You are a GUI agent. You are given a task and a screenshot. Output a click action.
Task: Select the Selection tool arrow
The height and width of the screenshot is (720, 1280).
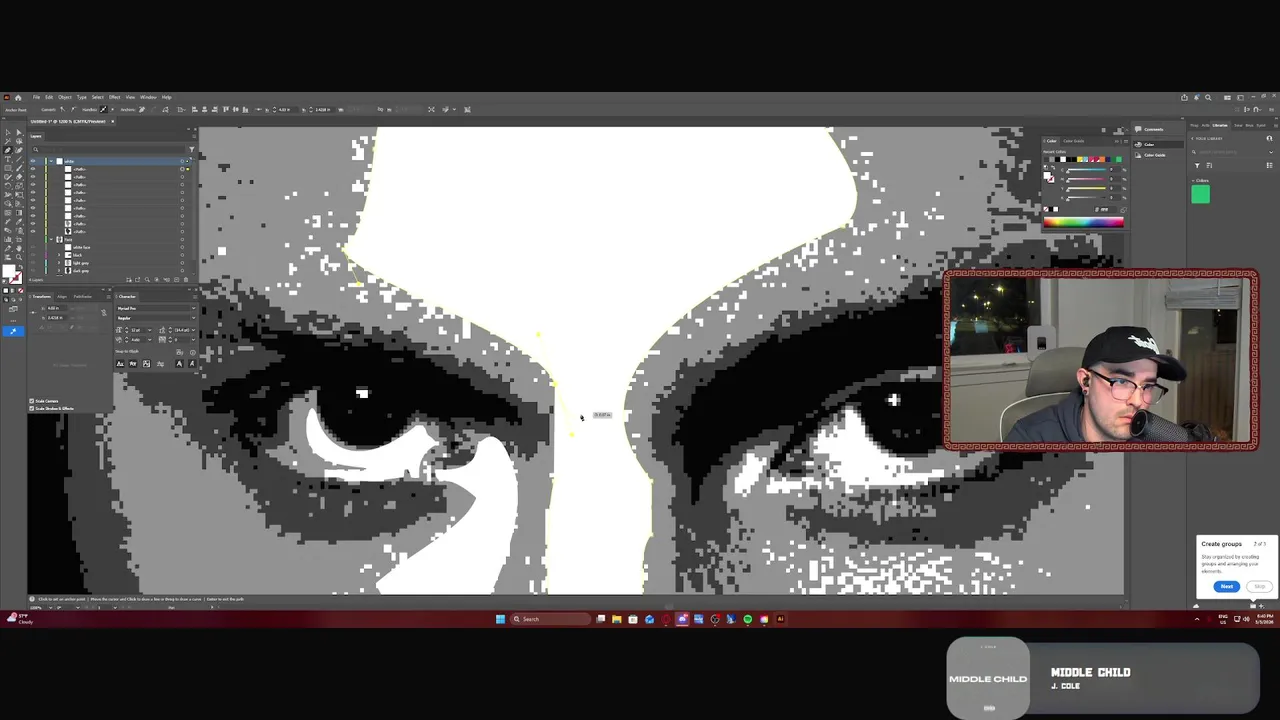[8, 132]
